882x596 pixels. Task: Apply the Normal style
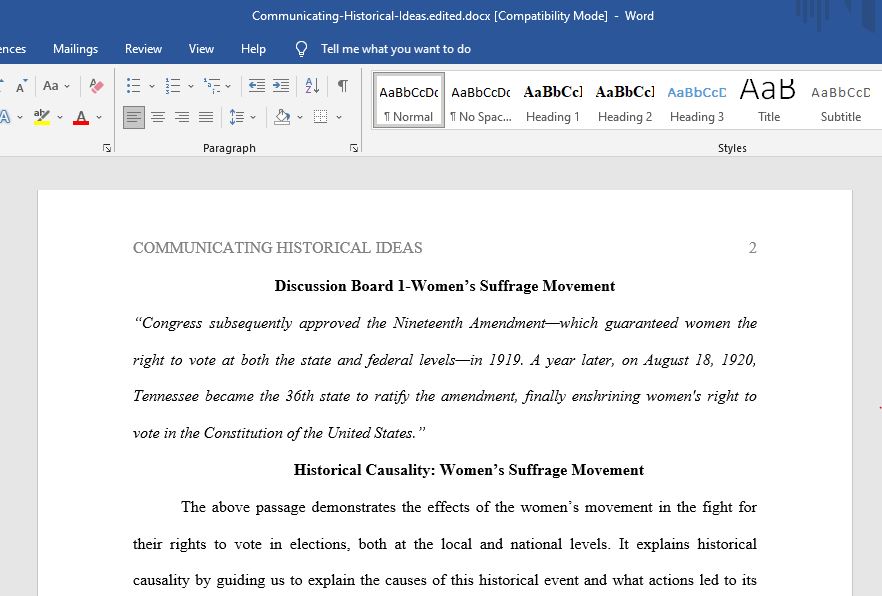click(x=409, y=100)
